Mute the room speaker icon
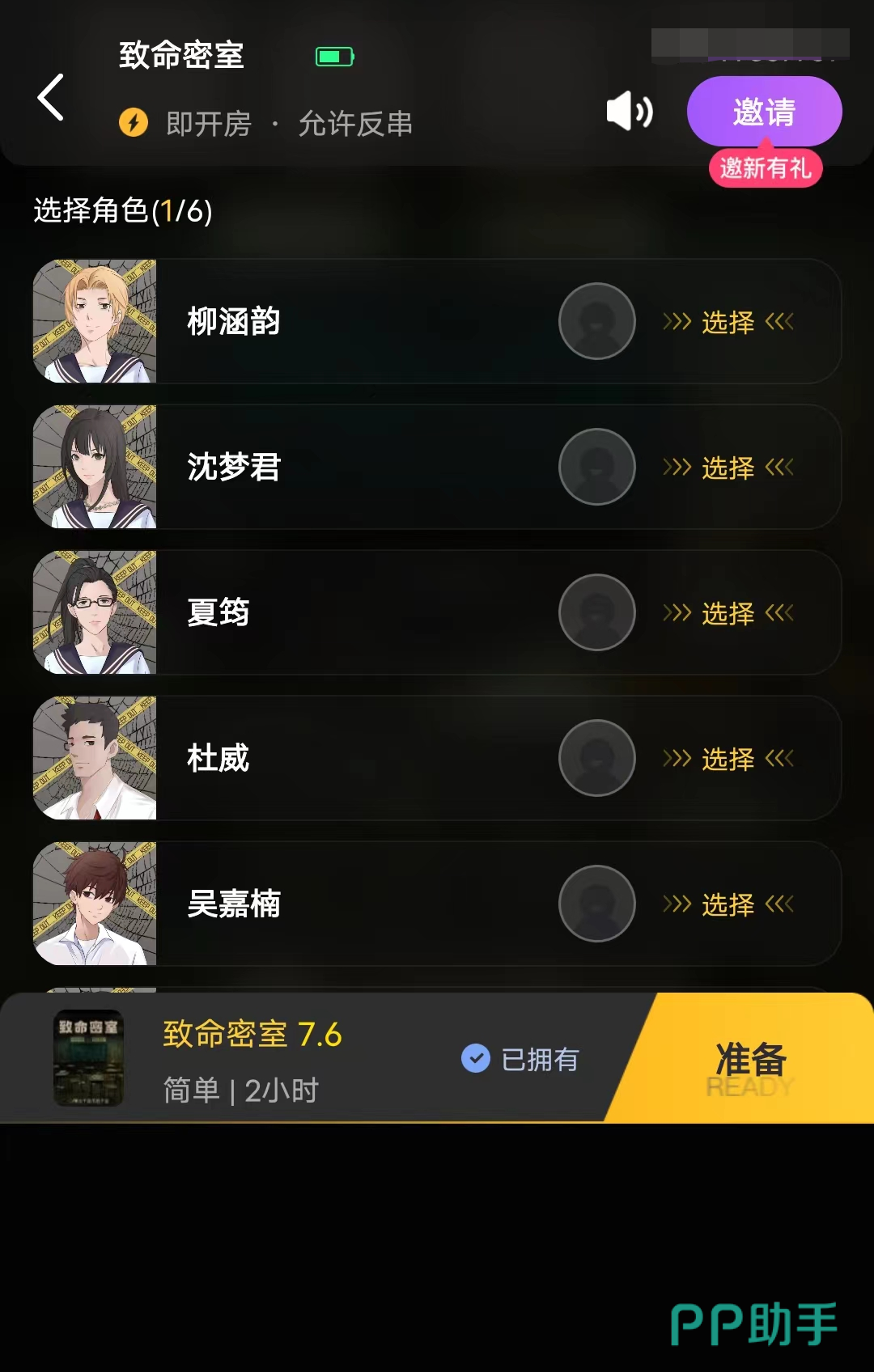The width and height of the screenshot is (874, 1372). (x=630, y=111)
